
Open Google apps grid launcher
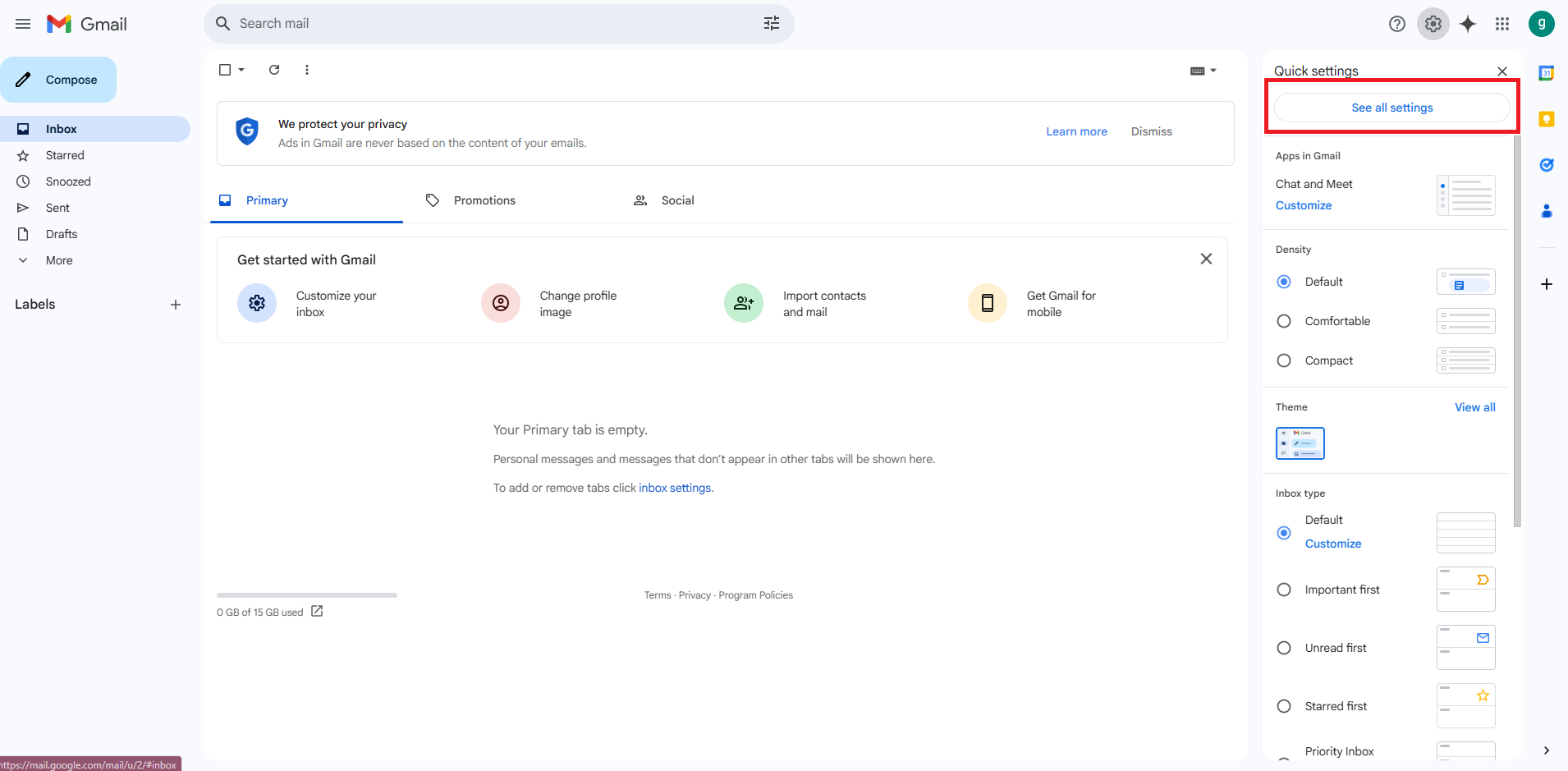1502,24
